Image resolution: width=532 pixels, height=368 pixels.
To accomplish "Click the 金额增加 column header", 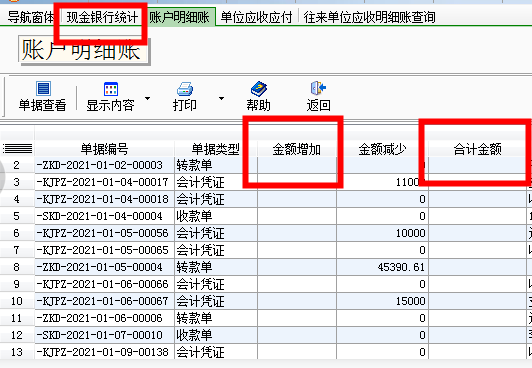I will click(x=297, y=149).
